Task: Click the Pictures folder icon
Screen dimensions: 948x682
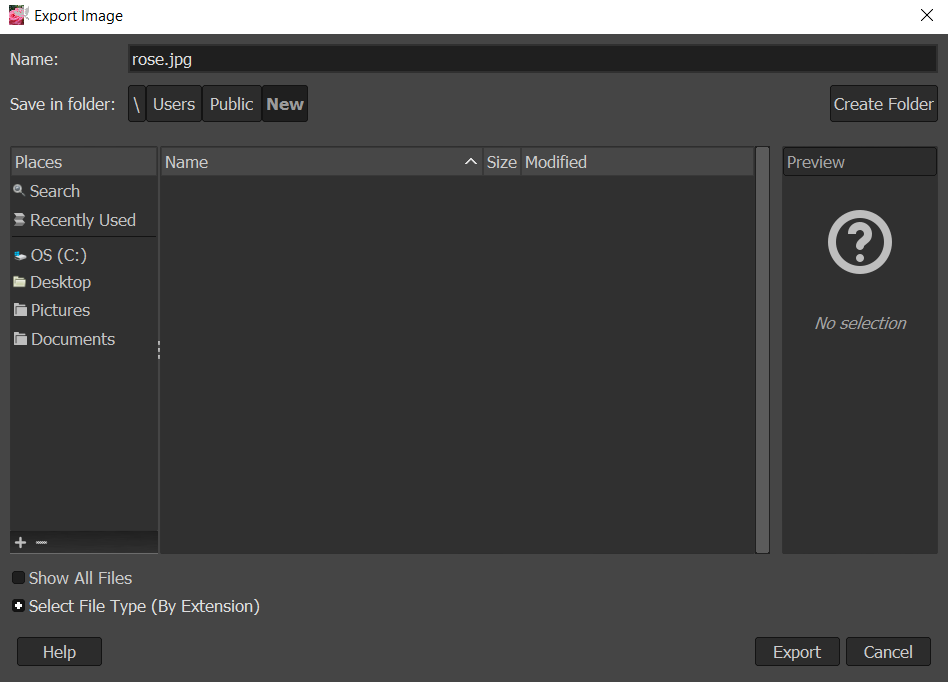Action: tap(20, 310)
